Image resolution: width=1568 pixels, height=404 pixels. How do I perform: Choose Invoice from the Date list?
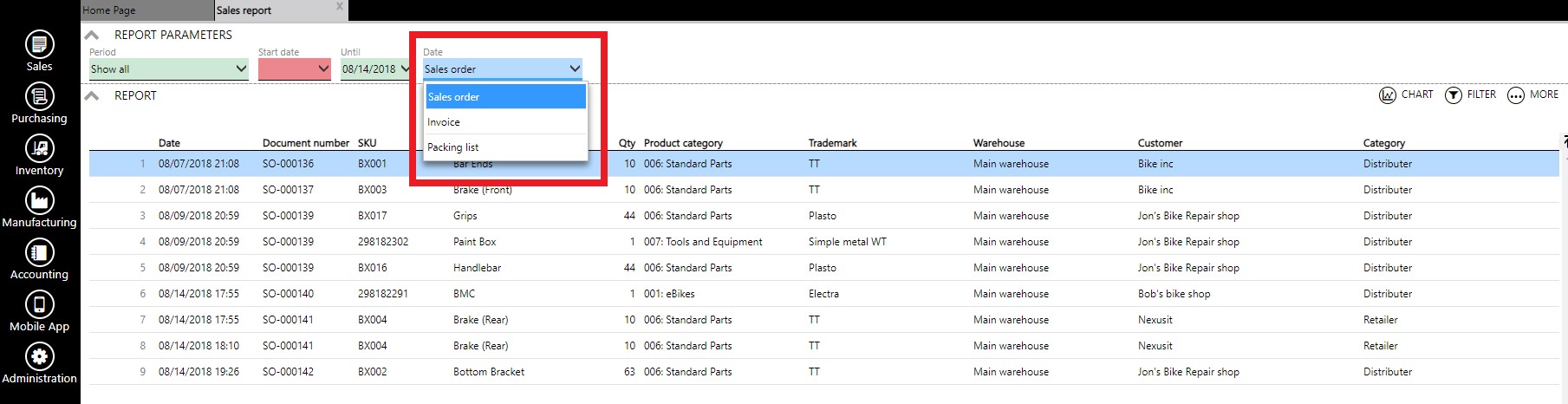(x=506, y=122)
